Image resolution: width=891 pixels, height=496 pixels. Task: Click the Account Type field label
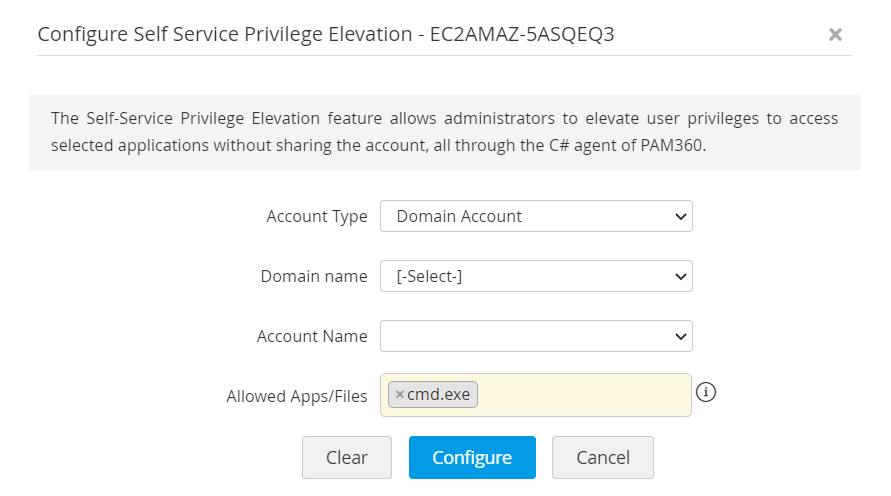click(317, 216)
